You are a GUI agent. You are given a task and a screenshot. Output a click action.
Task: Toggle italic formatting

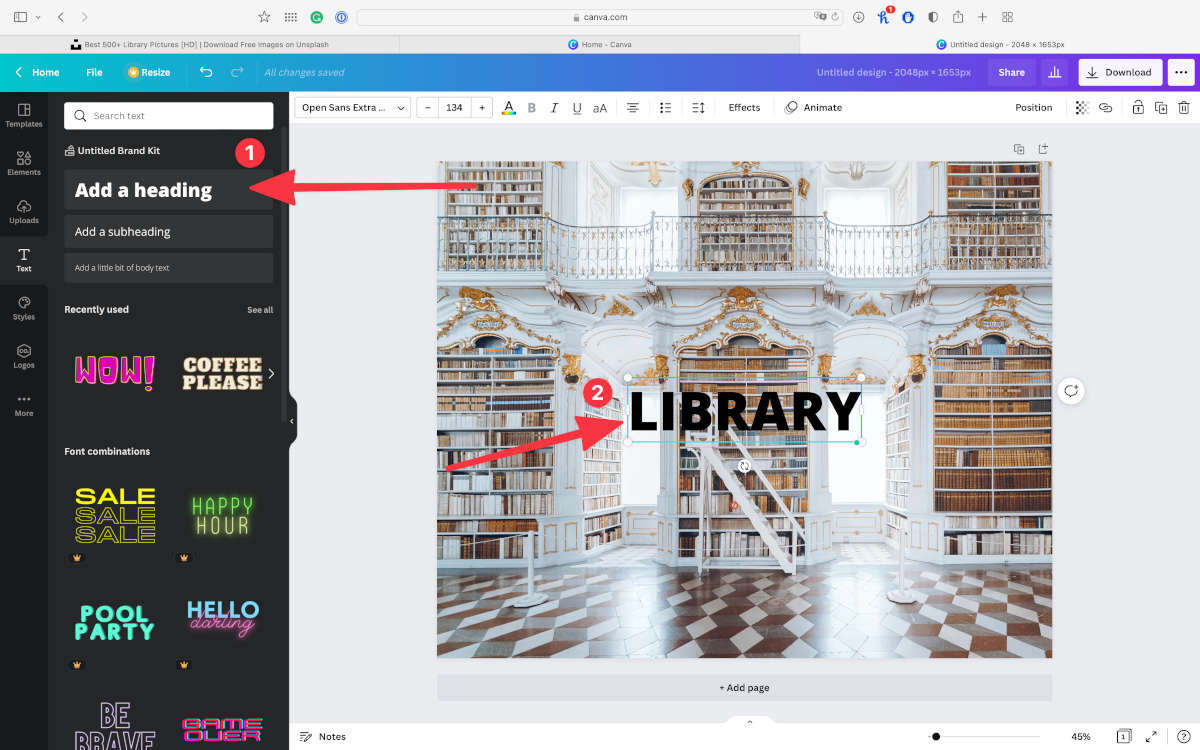554,107
